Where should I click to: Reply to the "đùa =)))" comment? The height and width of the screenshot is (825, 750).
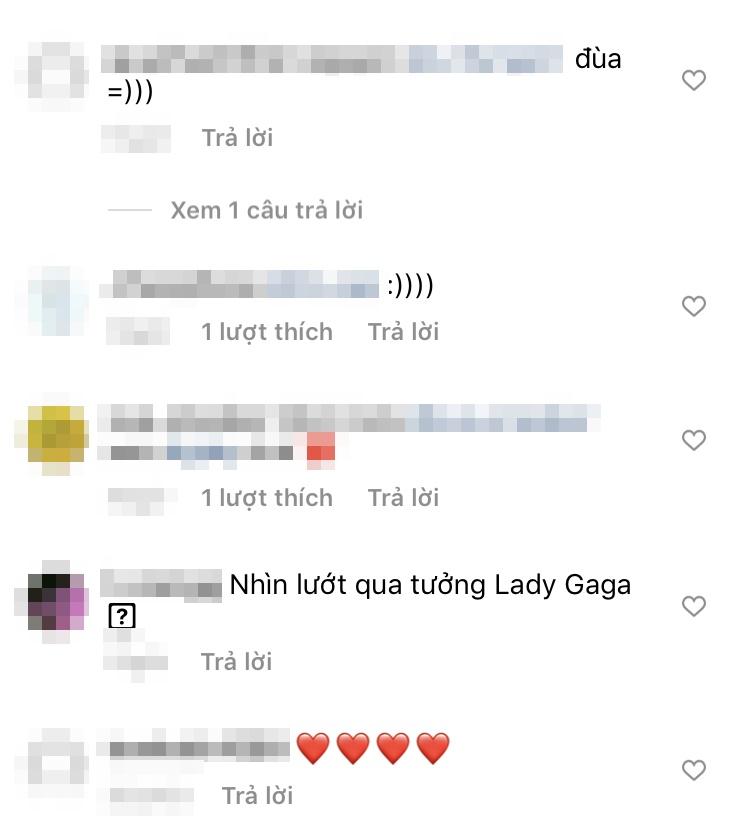(x=237, y=137)
